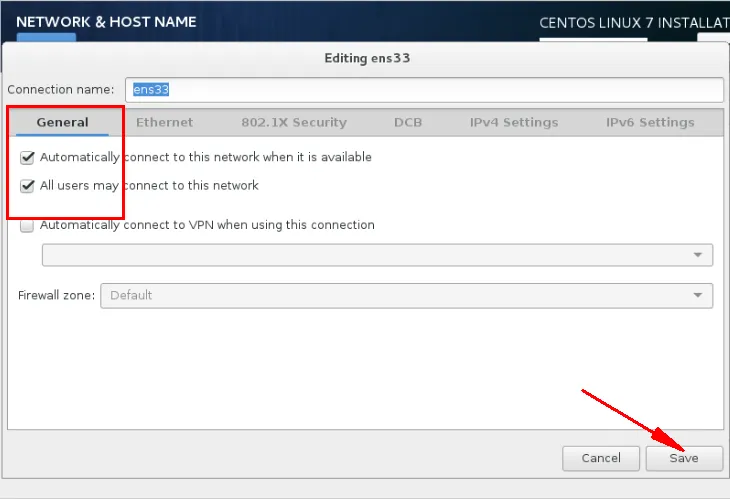The height and width of the screenshot is (499, 730).
Task: Switch to the IPv6 Settings tab
Action: pos(650,122)
